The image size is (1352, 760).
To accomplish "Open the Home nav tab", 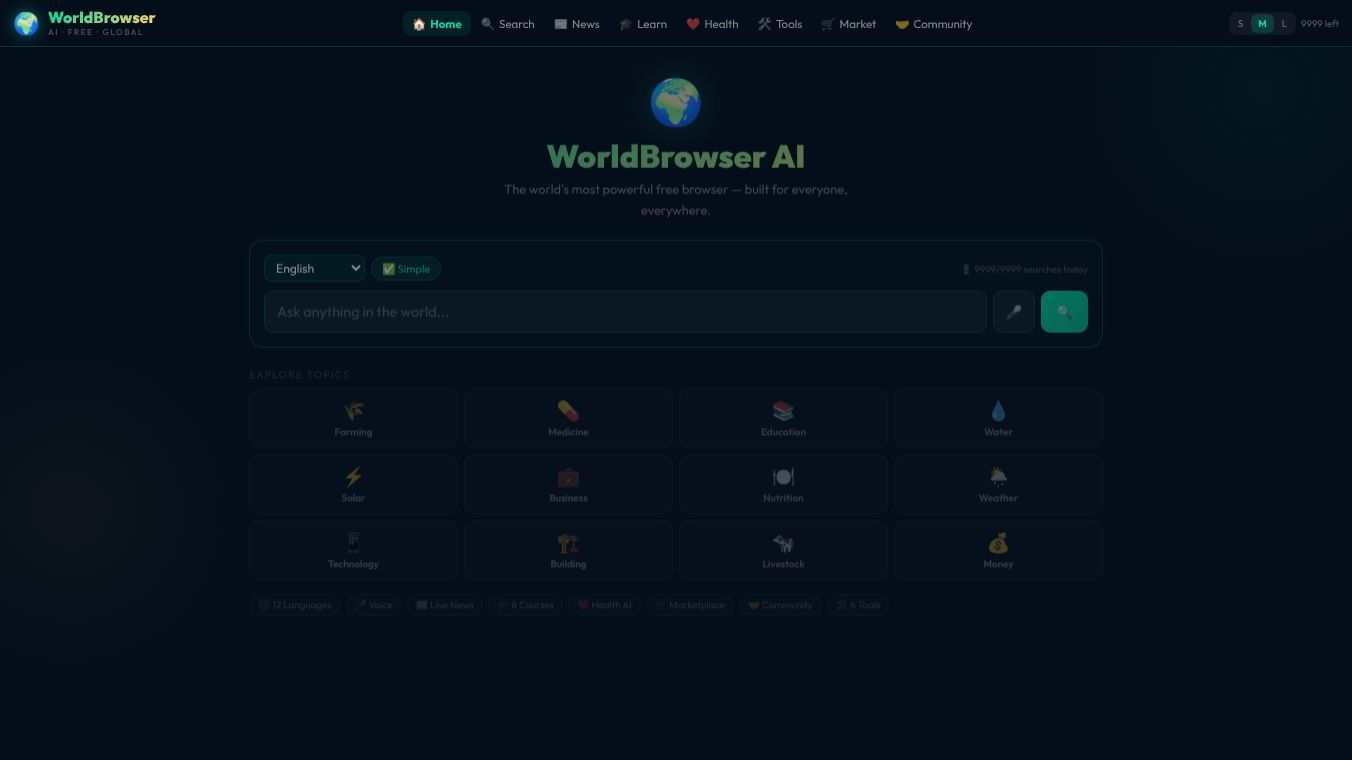I will pos(437,24).
